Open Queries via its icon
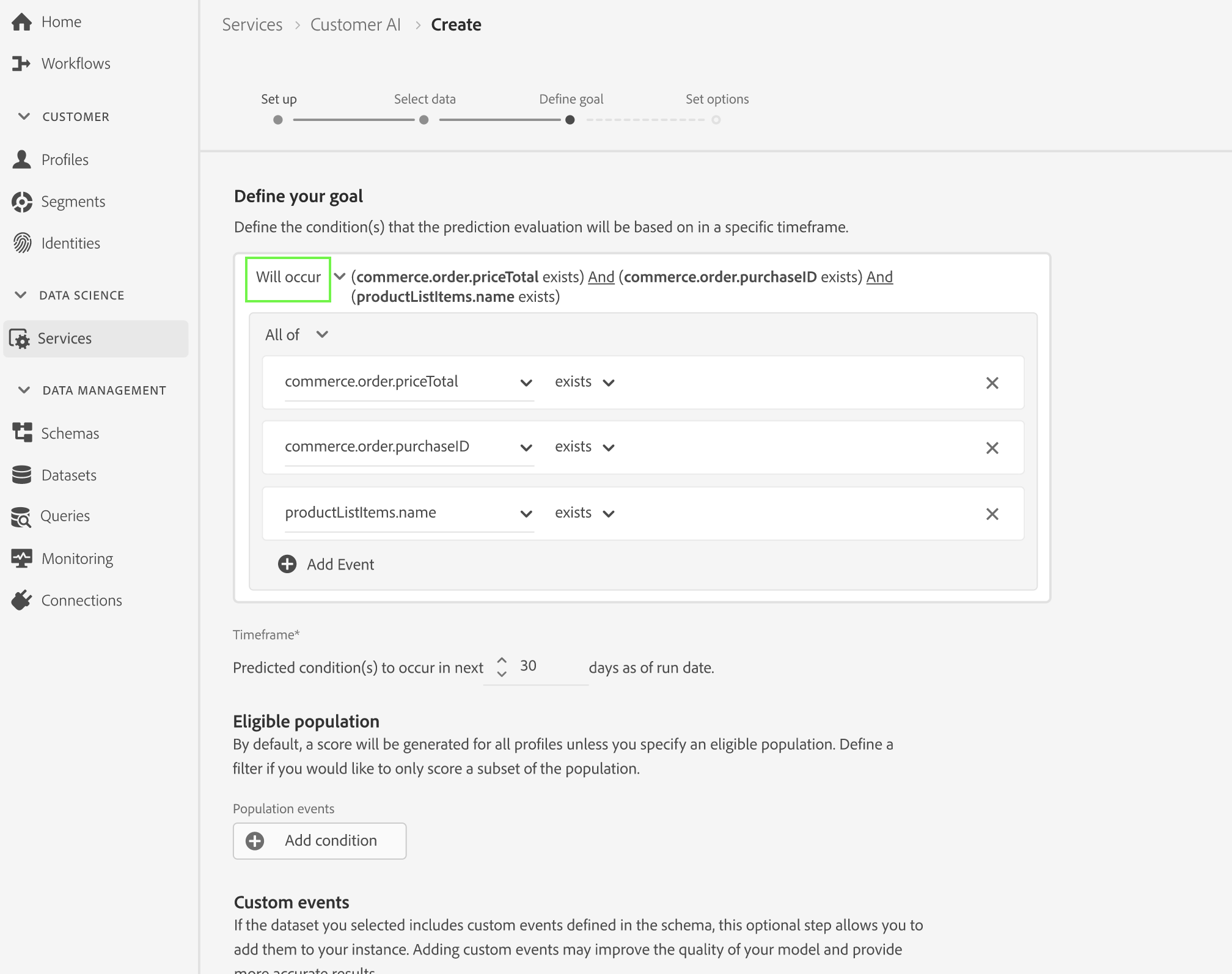1232x974 pixels. pos(21,517)
